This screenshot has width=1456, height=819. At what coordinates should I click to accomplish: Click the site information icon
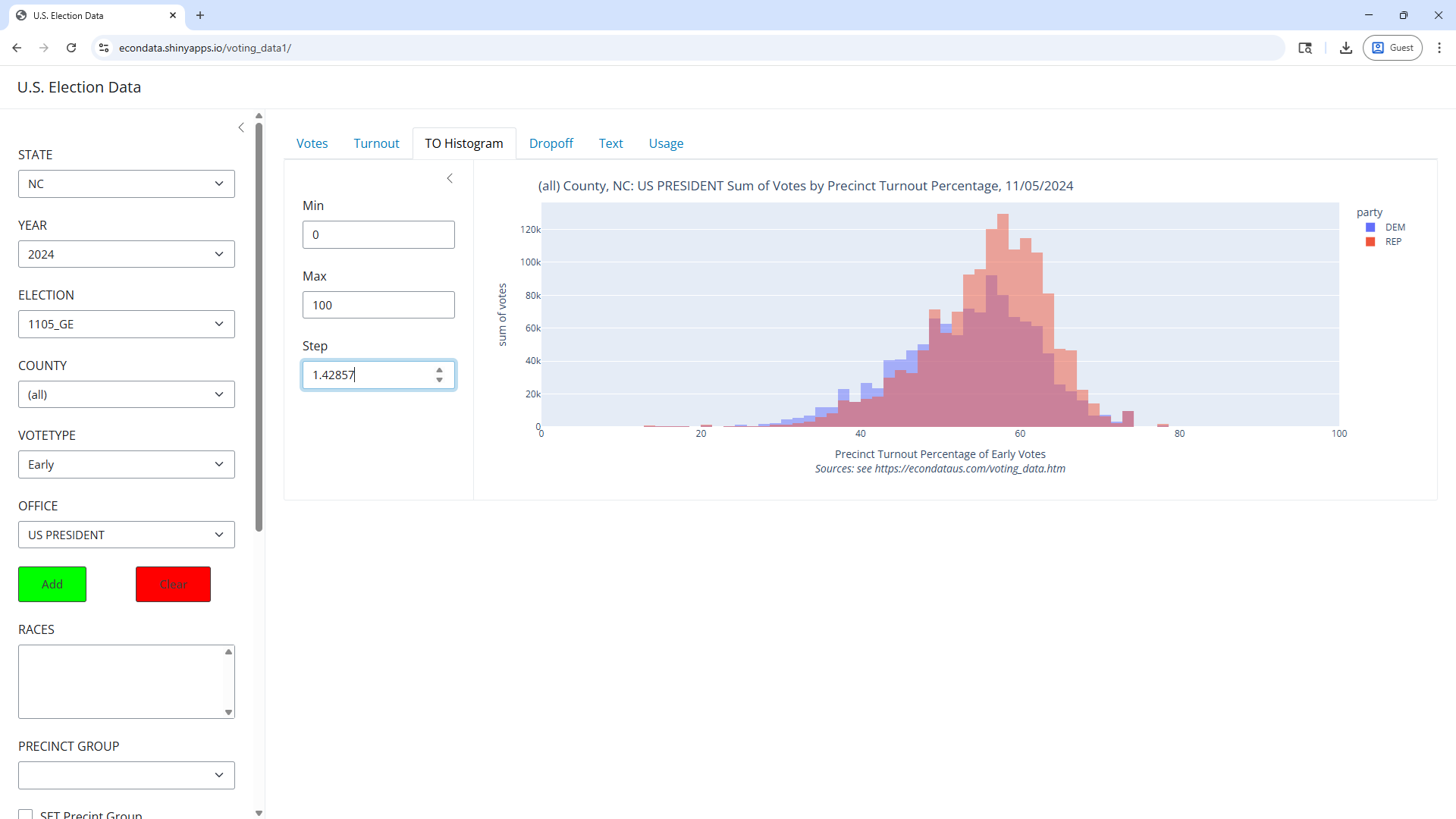105,48
